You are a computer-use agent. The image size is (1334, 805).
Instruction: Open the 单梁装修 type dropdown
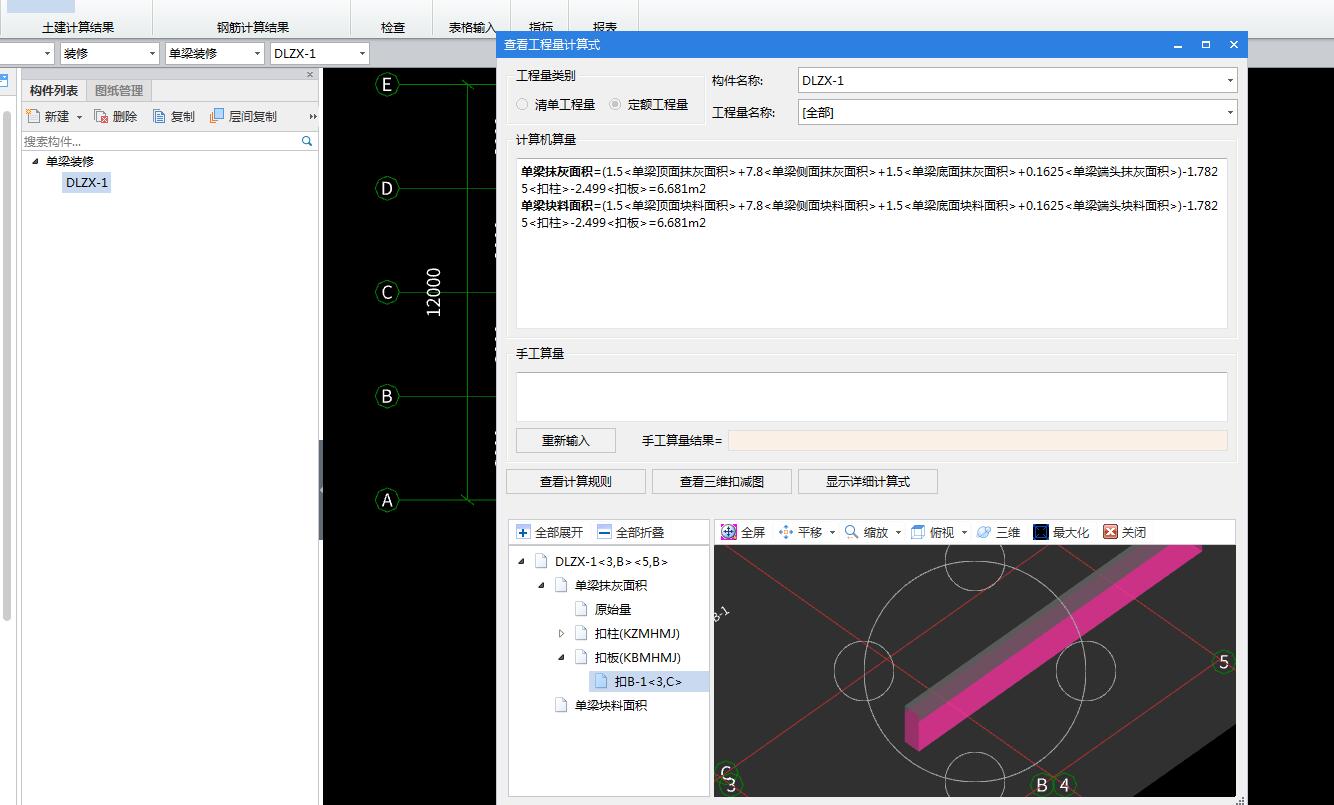(257, 54)
